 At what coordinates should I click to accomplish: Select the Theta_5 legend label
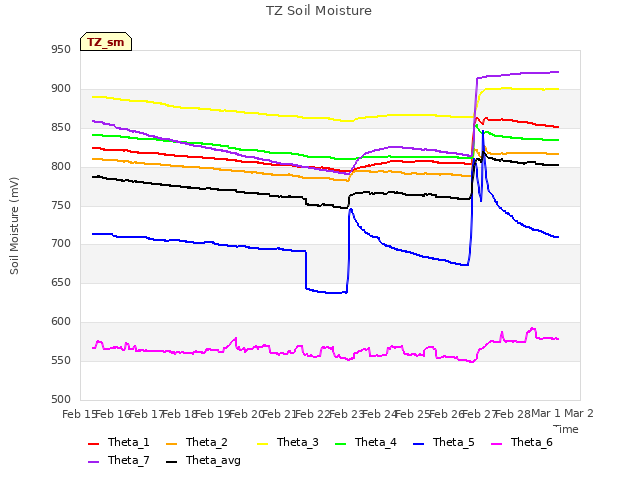(x=453, y=442)
